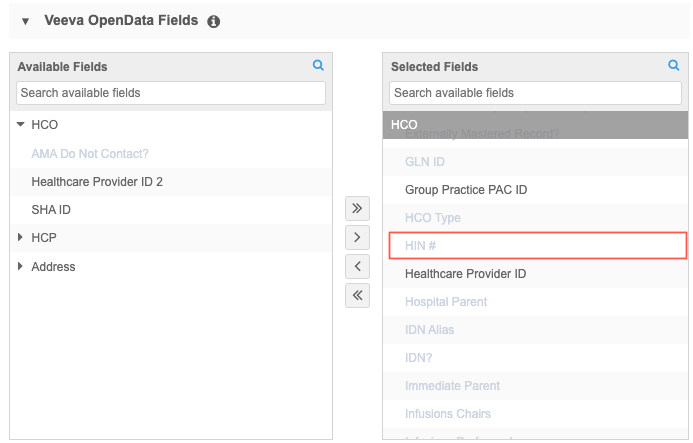The width and height of the screenshot is (693, 443).
Task: Select Healthcare Provider ID 2 field
Action: (97, 182)
